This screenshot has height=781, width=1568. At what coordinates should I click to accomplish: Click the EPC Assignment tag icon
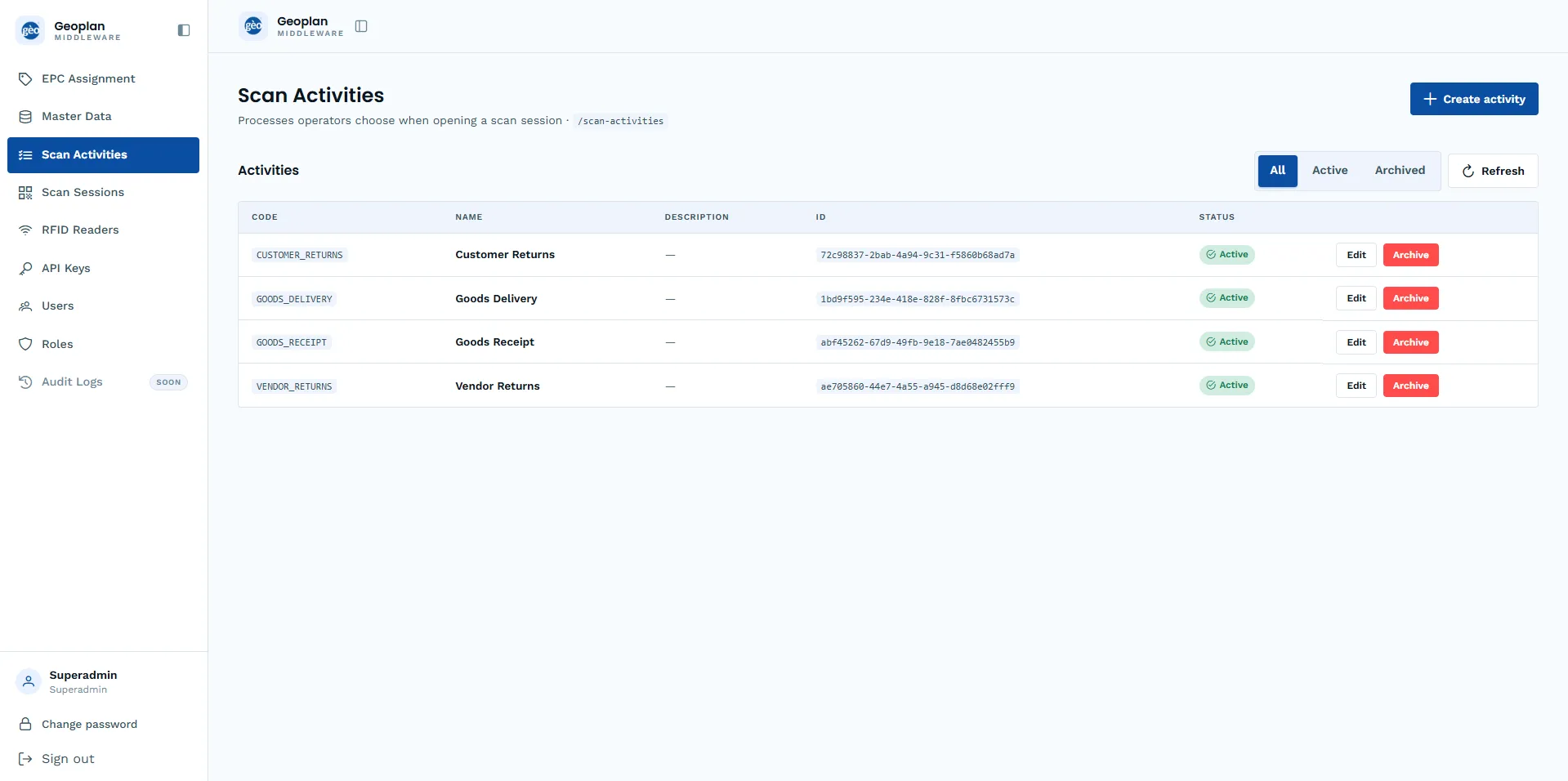point(25,78)
